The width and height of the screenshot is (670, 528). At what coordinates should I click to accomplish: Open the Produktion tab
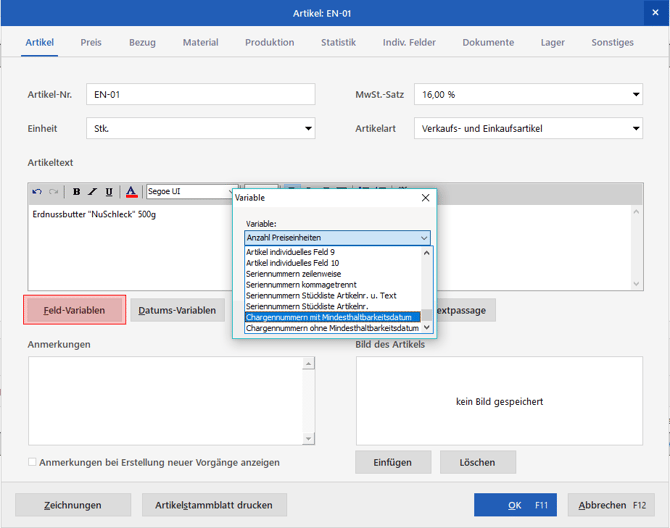tap(270, 42)
